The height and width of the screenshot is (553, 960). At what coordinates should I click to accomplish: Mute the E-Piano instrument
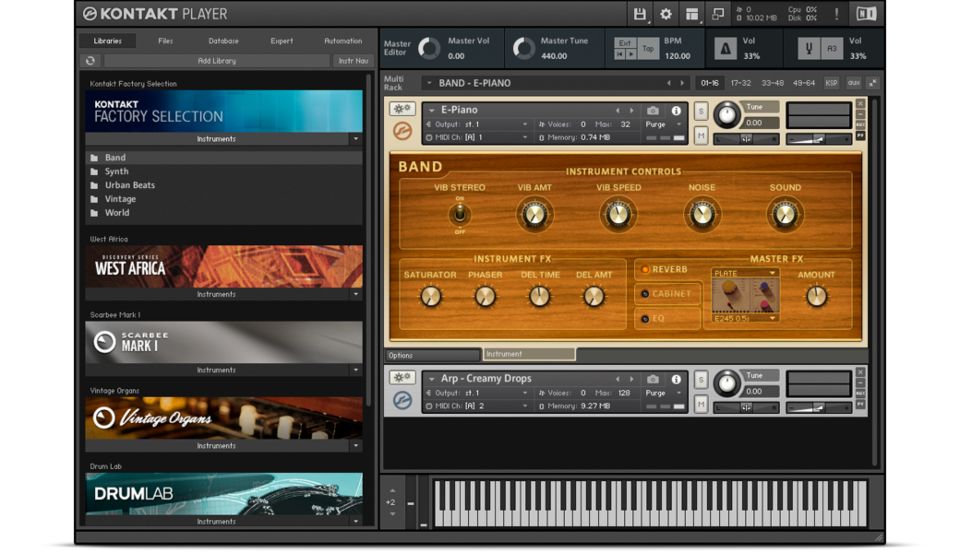[x=701, y=136]
